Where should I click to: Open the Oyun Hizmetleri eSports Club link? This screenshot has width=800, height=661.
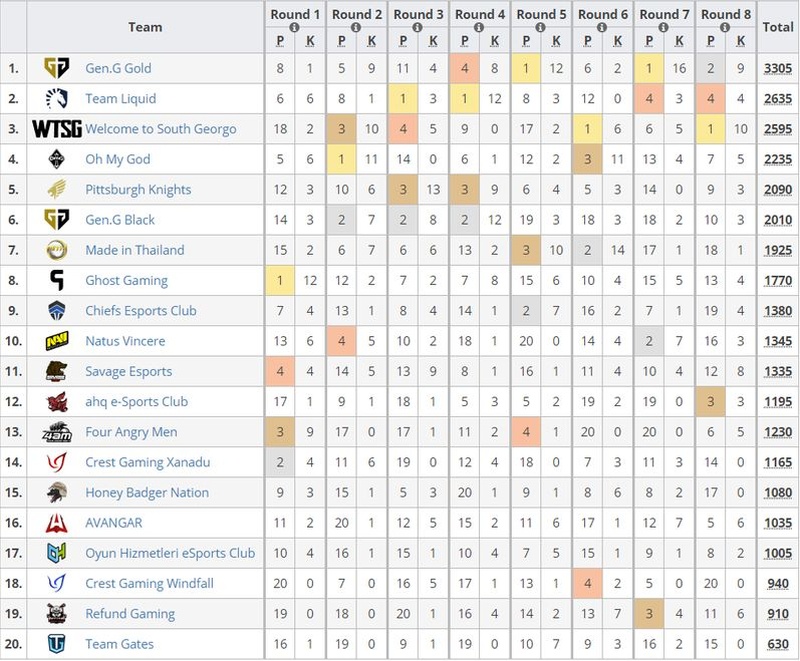[170, 553]
